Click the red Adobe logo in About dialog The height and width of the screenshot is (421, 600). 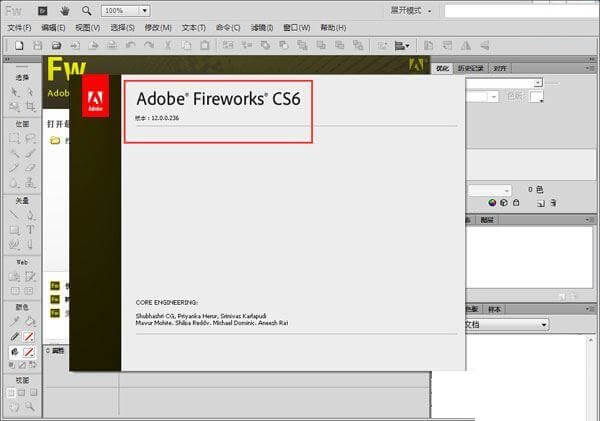(x=96, y=96)
